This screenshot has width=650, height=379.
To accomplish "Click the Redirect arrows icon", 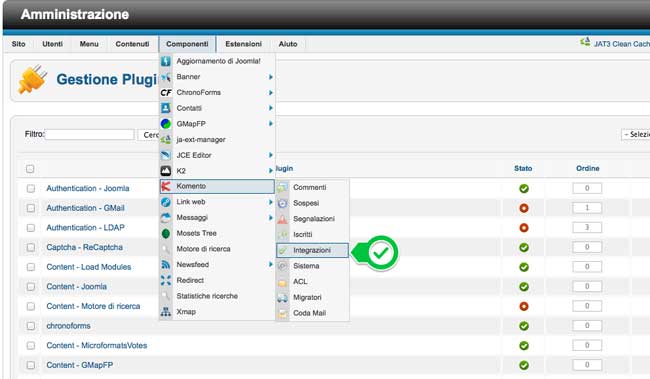I will [166, 280].
